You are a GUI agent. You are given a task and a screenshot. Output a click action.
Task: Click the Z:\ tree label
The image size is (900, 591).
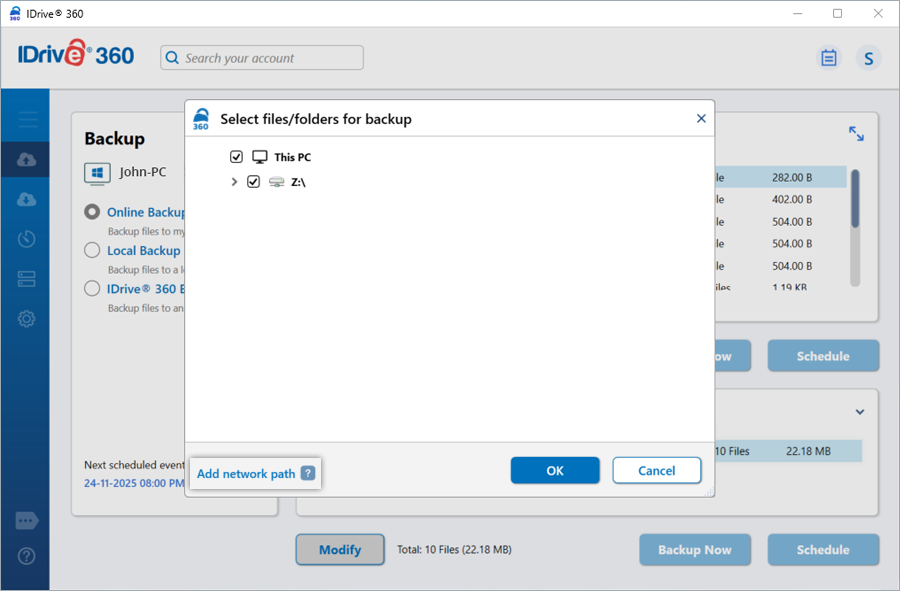pyautogui.click(x=298, y=182)
